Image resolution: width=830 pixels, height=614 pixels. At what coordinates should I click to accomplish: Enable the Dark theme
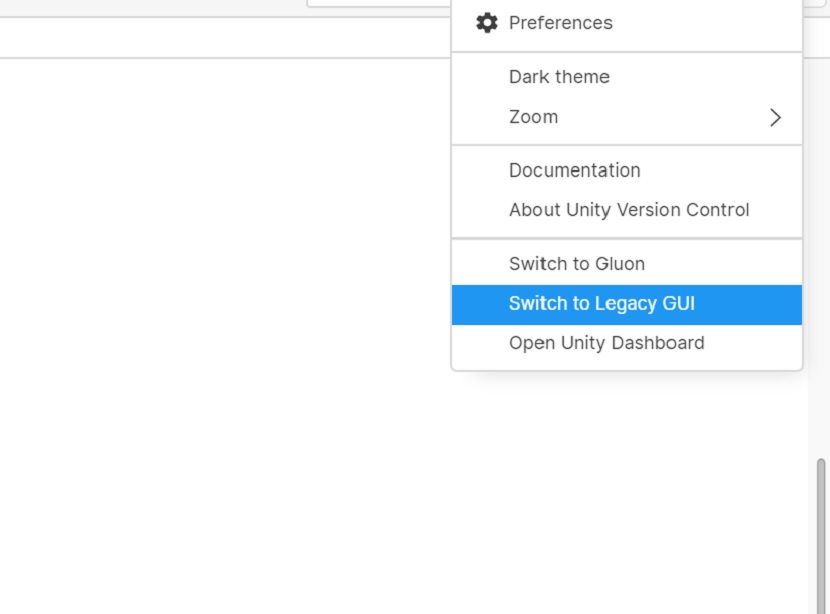tap(558, 77)
